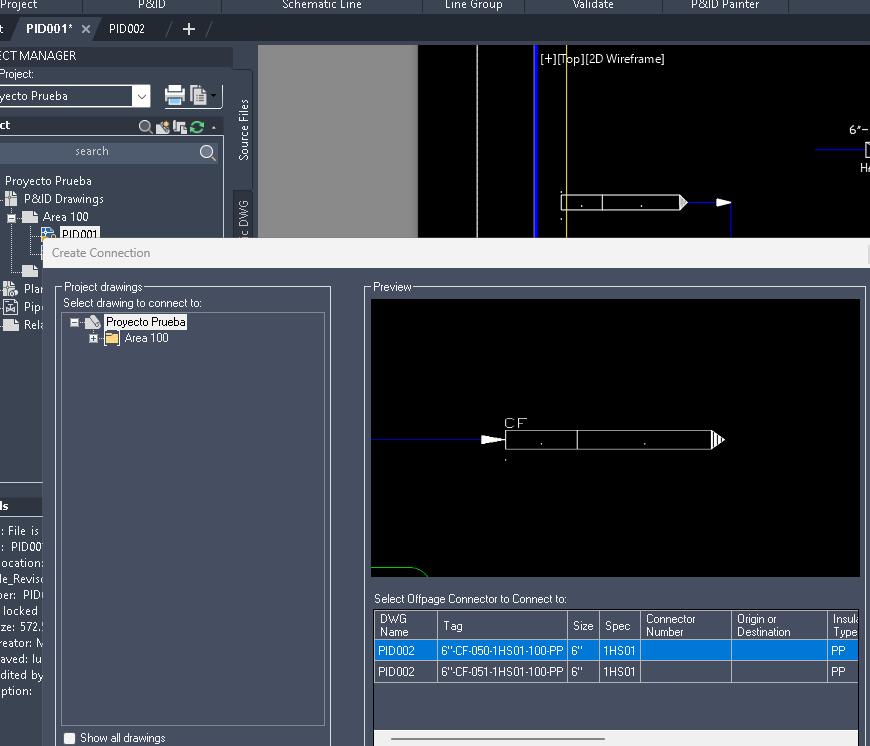Viewport: 870px width, 746px height.
Task: Collapse the Proyecto Prueba tree node
Action: click(x=74, y=322)
